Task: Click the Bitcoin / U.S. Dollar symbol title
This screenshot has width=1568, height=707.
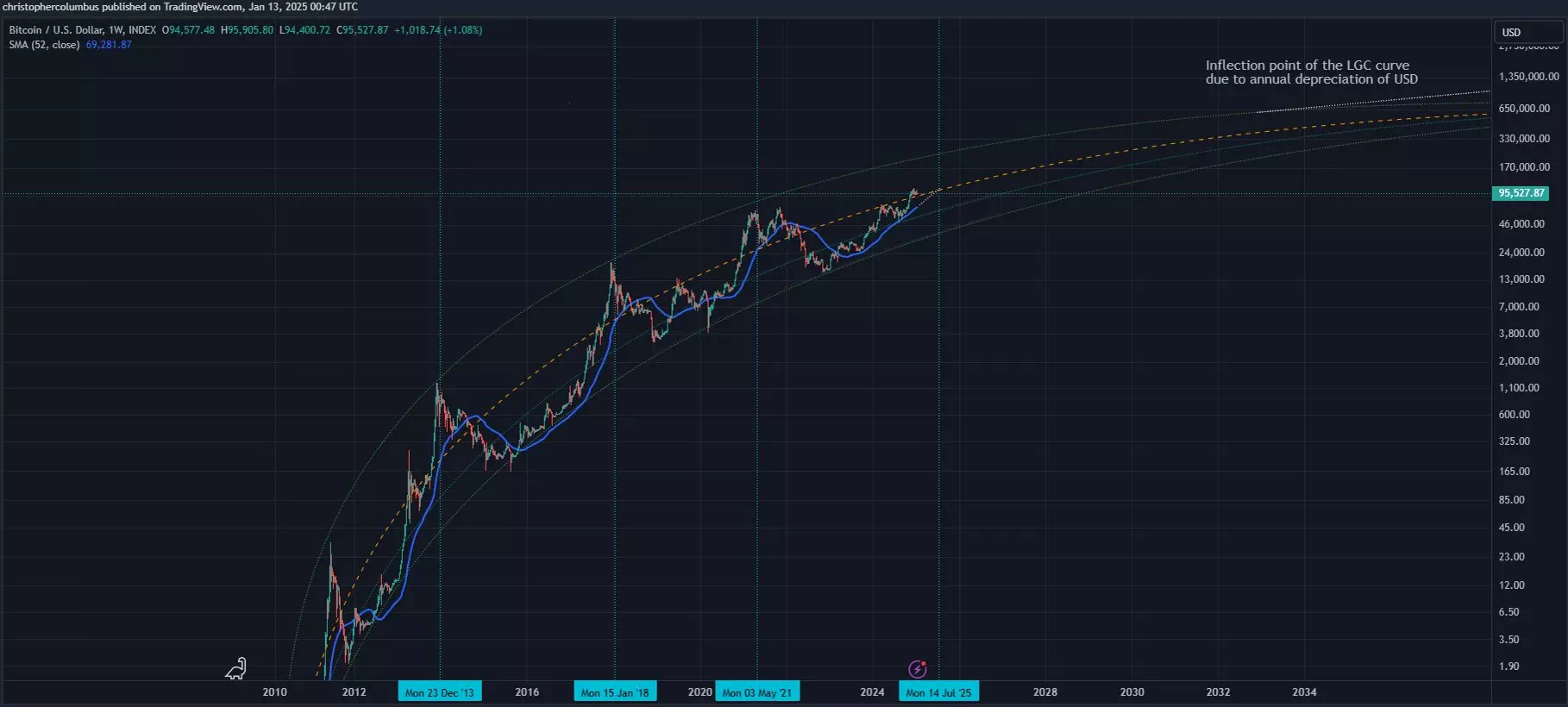Action: [x=82, y=30]
